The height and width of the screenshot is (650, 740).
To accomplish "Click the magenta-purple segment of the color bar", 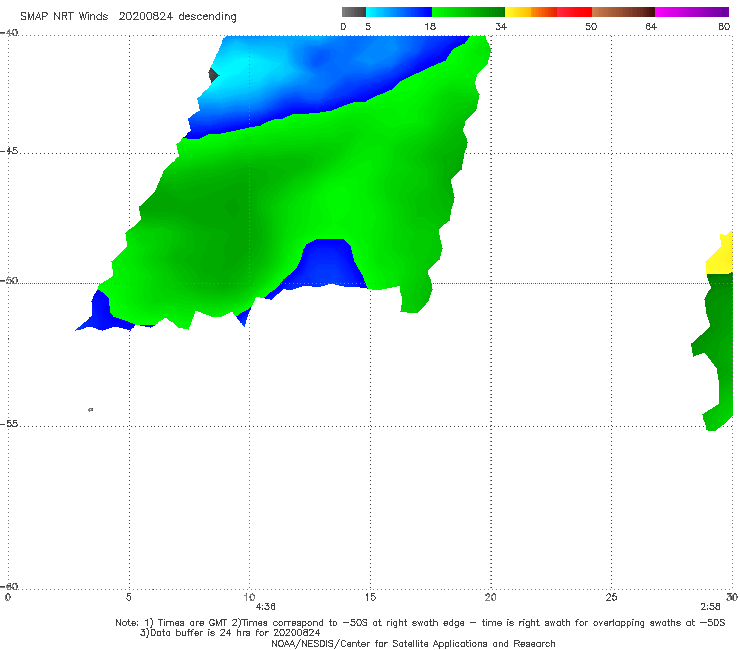I will (x=692, y=12).
